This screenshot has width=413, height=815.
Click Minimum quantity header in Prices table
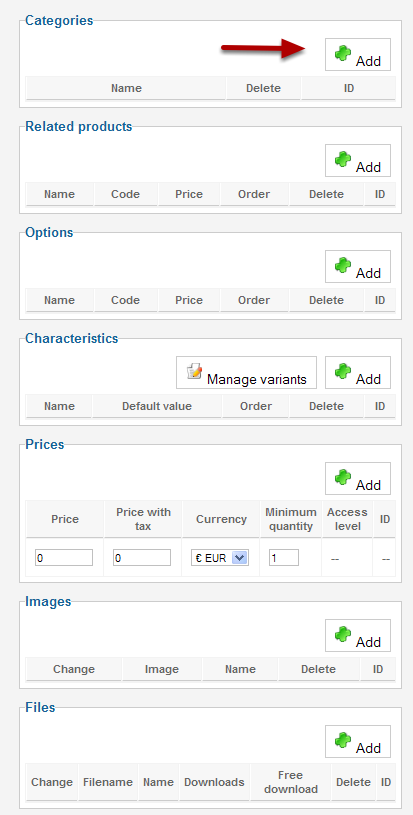[290, 519]
